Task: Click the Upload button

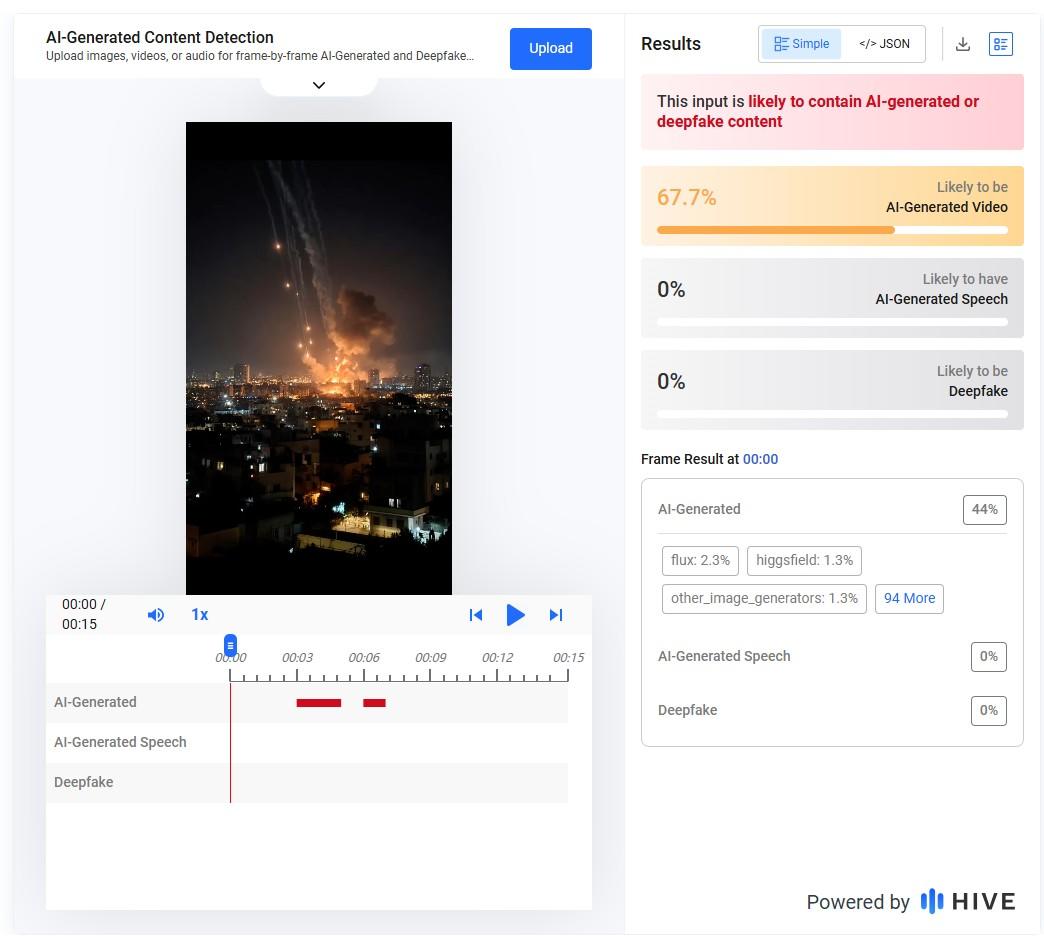Action: click(x=550, y=48)
